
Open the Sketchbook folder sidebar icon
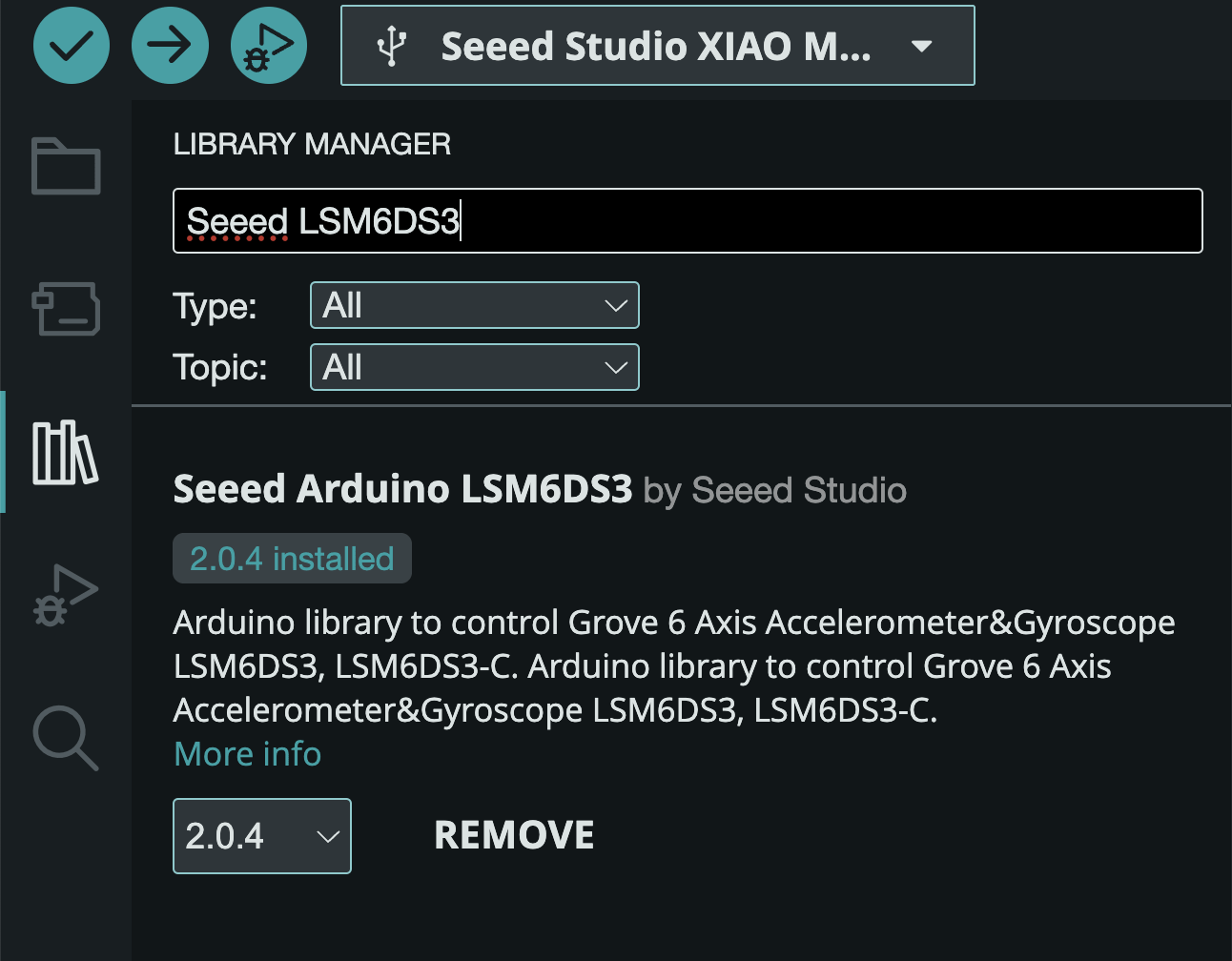point(66,166)
